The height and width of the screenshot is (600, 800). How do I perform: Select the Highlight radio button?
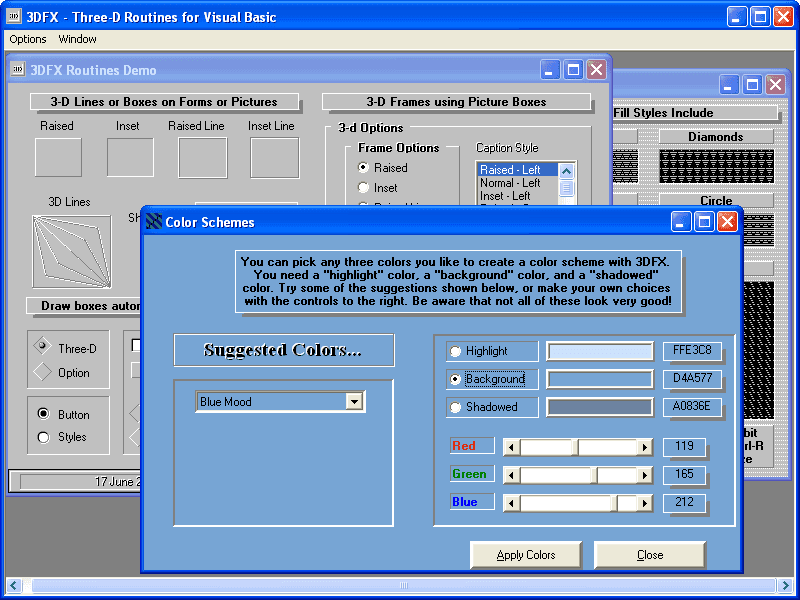tap(455, 351)
